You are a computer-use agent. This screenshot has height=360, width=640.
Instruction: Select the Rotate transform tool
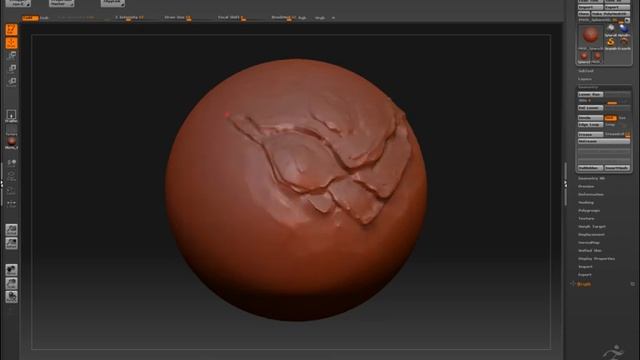(x=11, y=82)
